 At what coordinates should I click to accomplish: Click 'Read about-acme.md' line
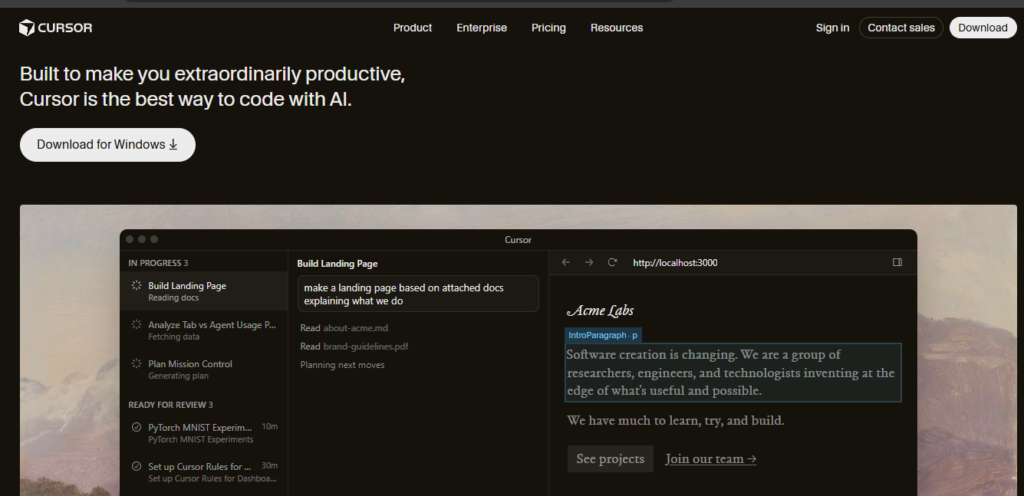344,328
